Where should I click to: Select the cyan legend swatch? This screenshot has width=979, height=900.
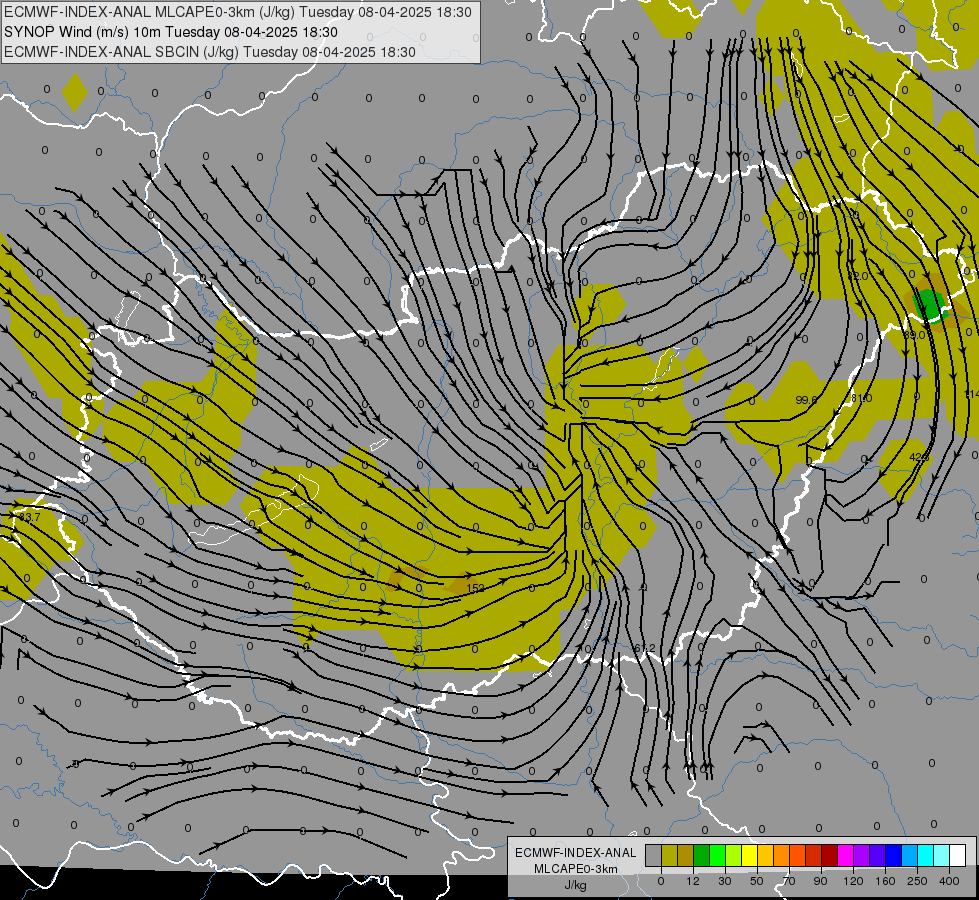pos(926,855)
